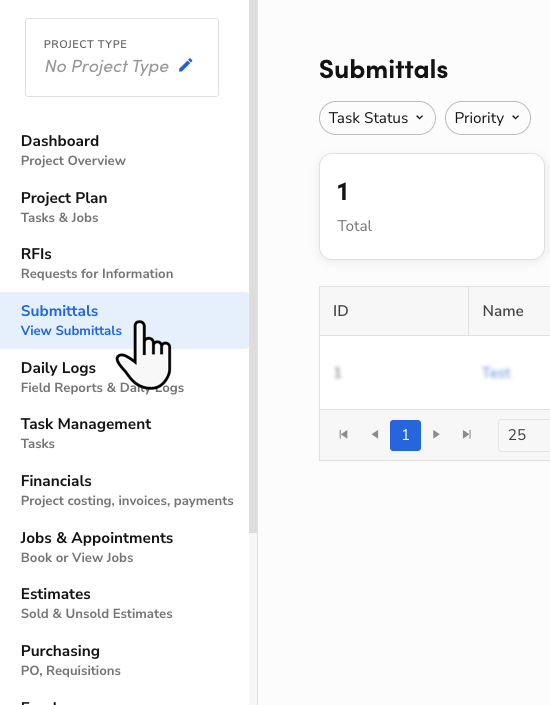Go to previous page arrow
Screen dimensions: 550x705
pos(375,434)
